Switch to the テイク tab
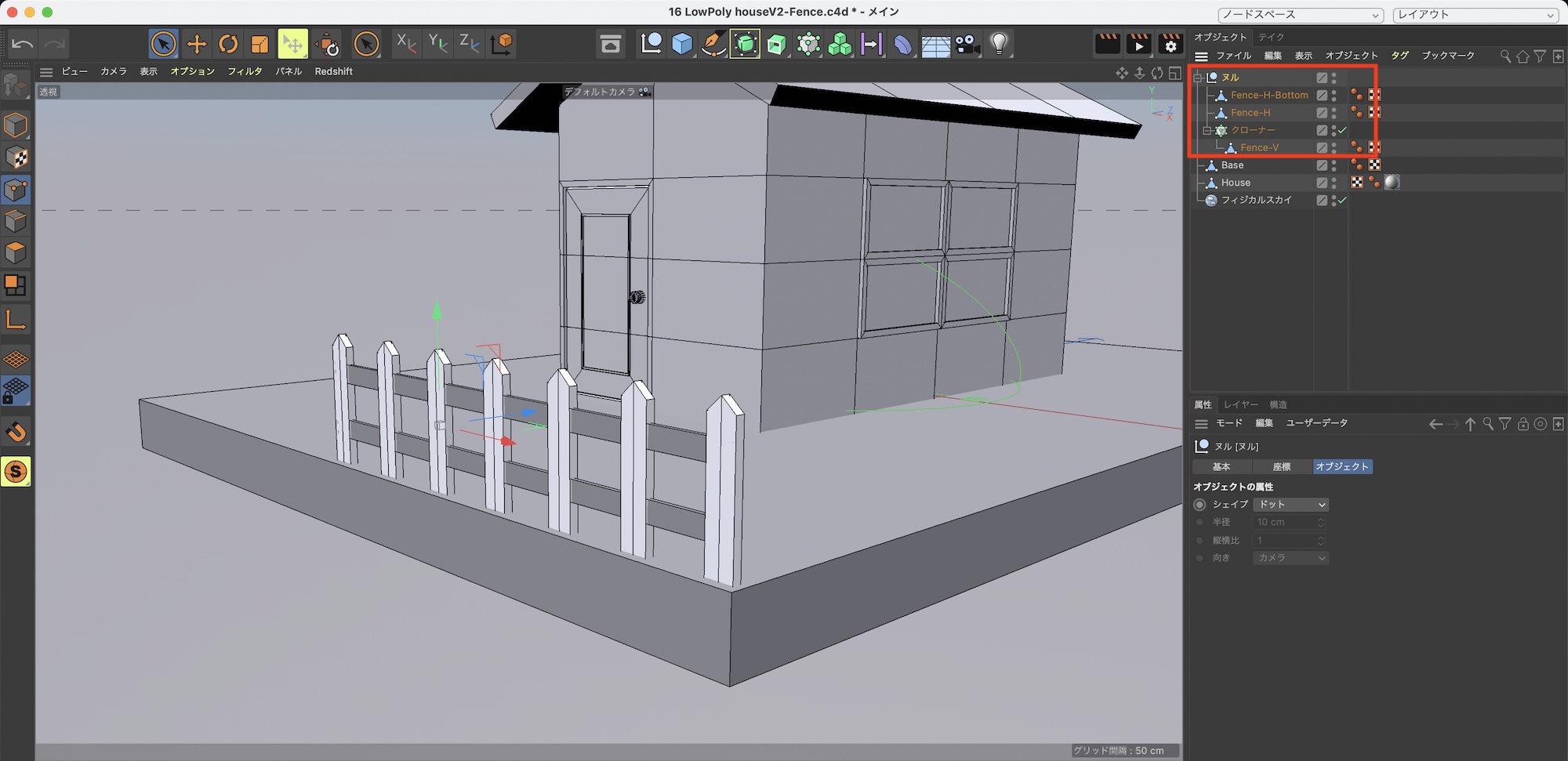Image resolution: width=1568 pixels, height=761 pixels. click(1271, 37)
